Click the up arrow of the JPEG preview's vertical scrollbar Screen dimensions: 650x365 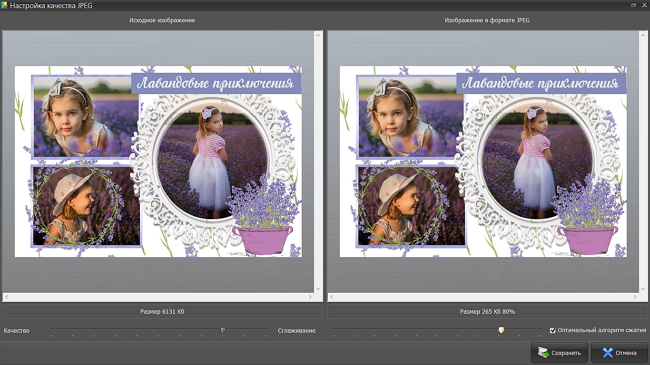(x=643, y=35)
